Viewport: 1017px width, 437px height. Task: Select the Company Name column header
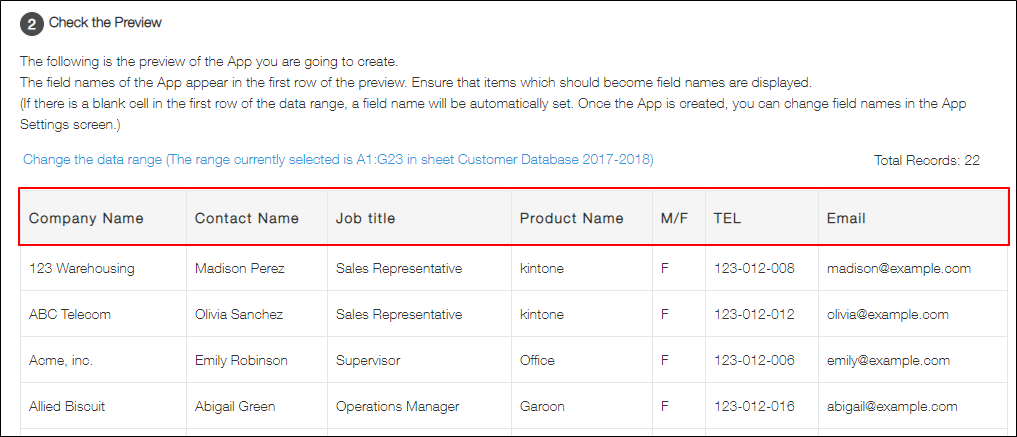pos(86,218)
